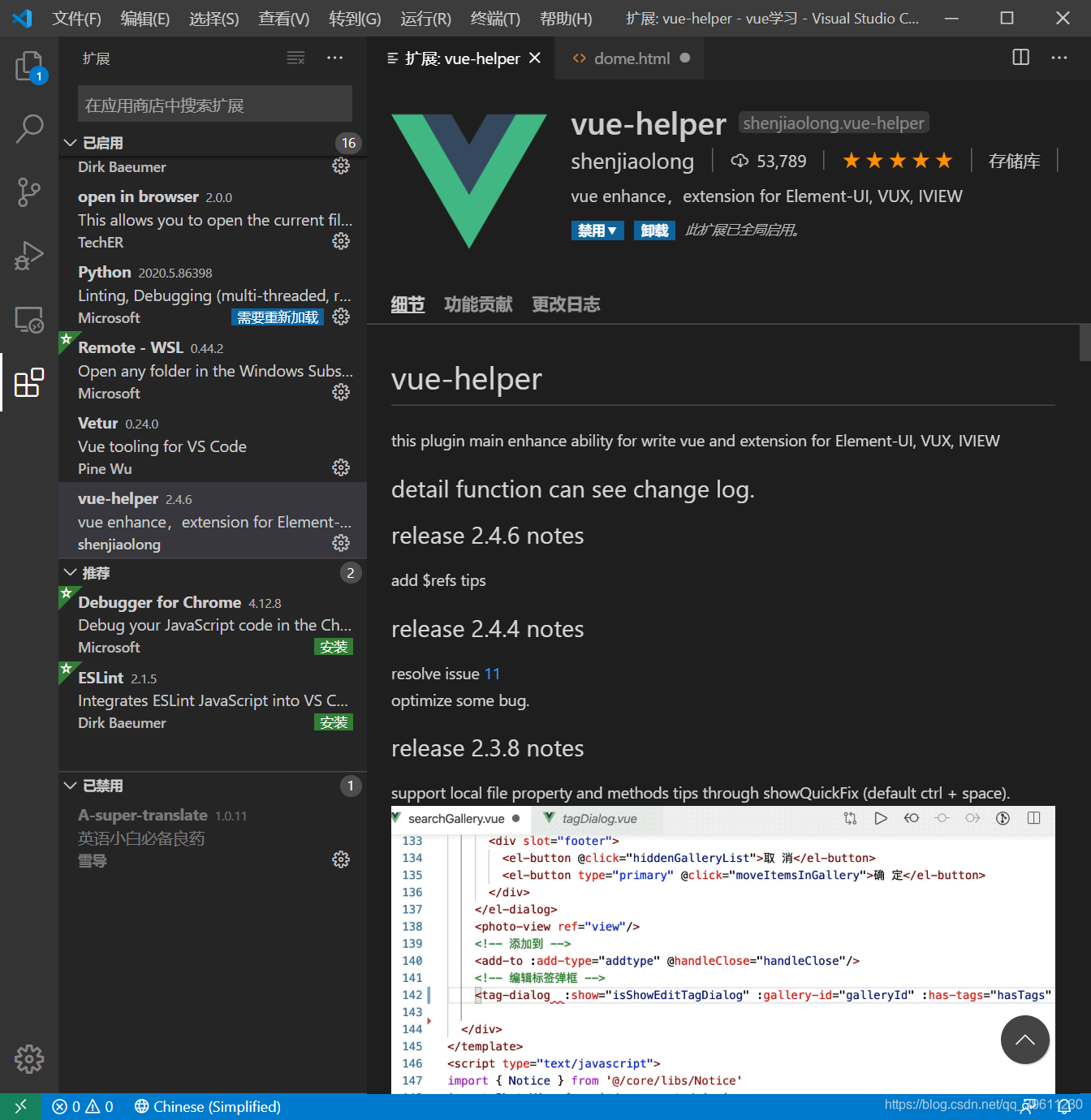Open the Explorer view in activity bar
This screenshot has height=1120, width=1091.
(29, 67)
